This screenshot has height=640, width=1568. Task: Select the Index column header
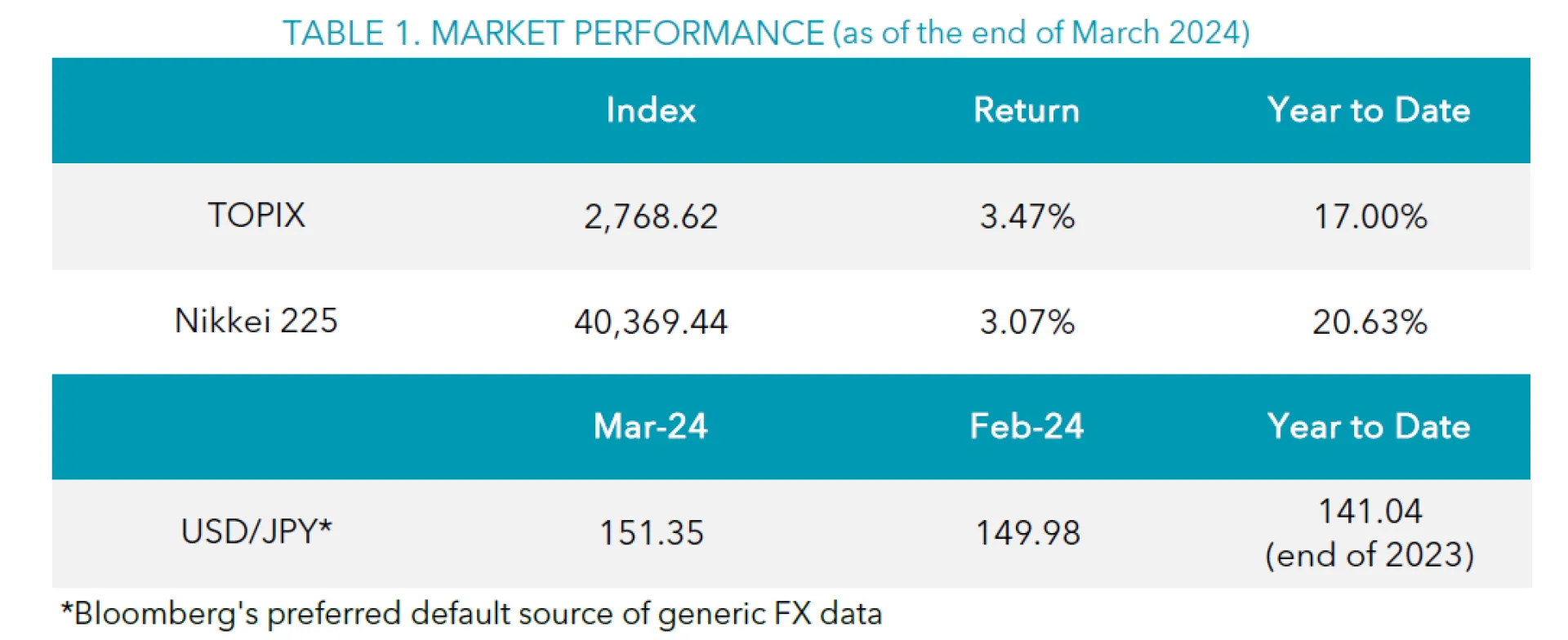pos(651,110)
